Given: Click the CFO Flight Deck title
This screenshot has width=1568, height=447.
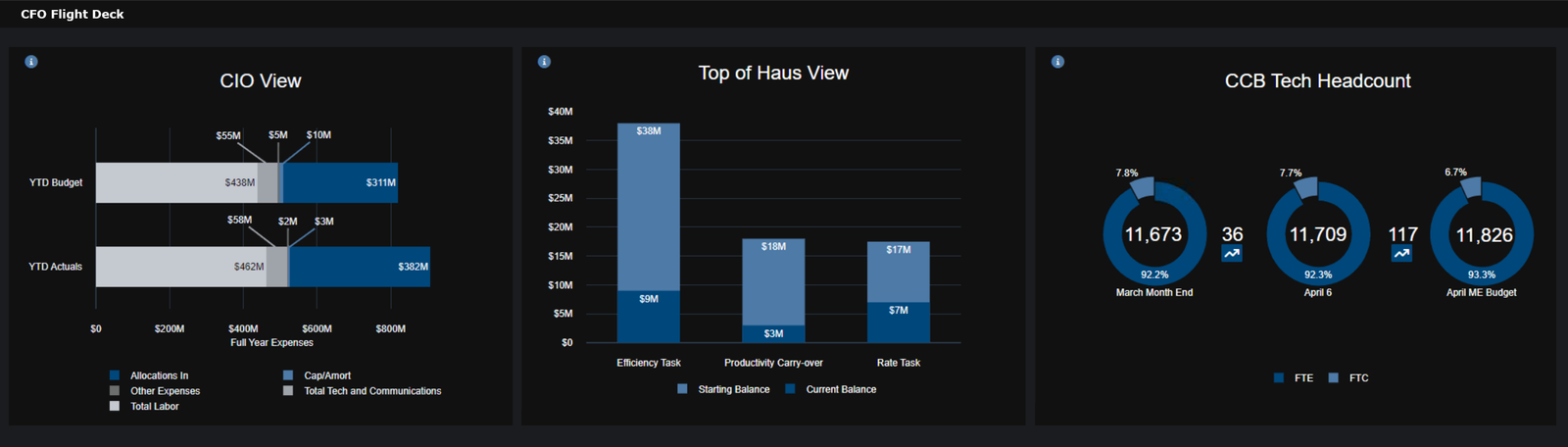Looking at the screenshot, I should click(x=73, y=15).
